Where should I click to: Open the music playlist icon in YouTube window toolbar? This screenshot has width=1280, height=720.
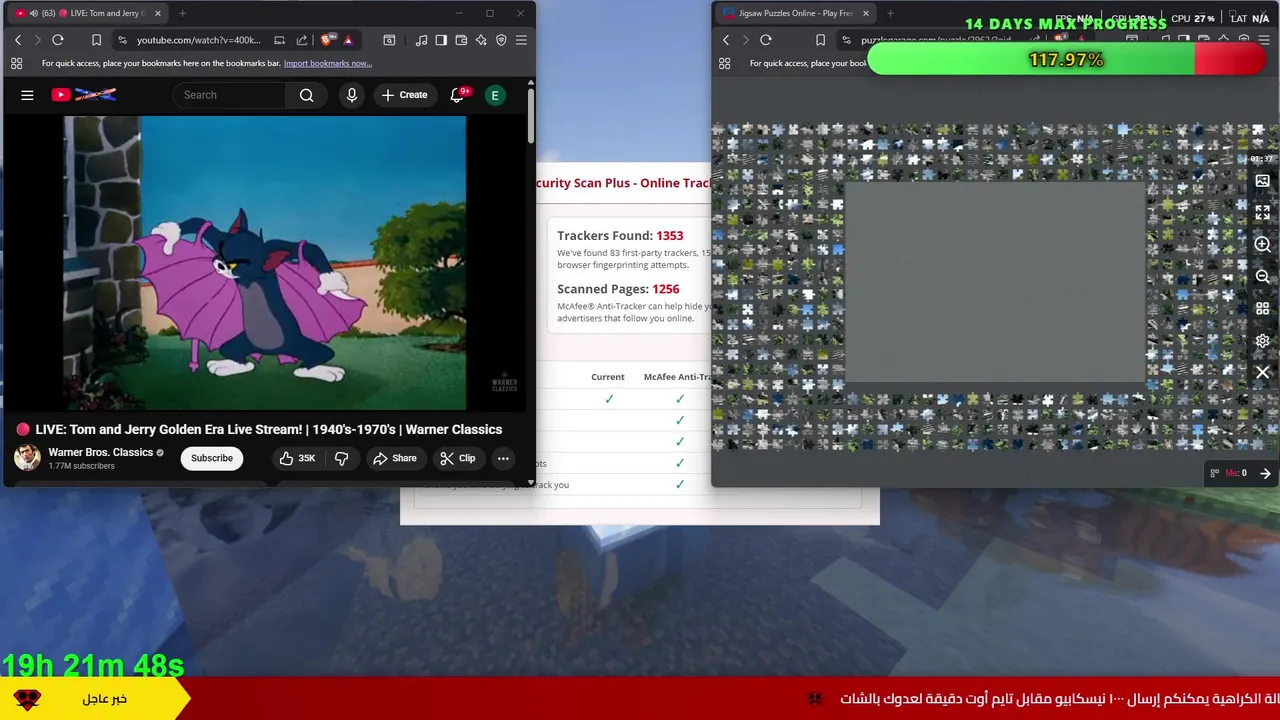[421, 40]
